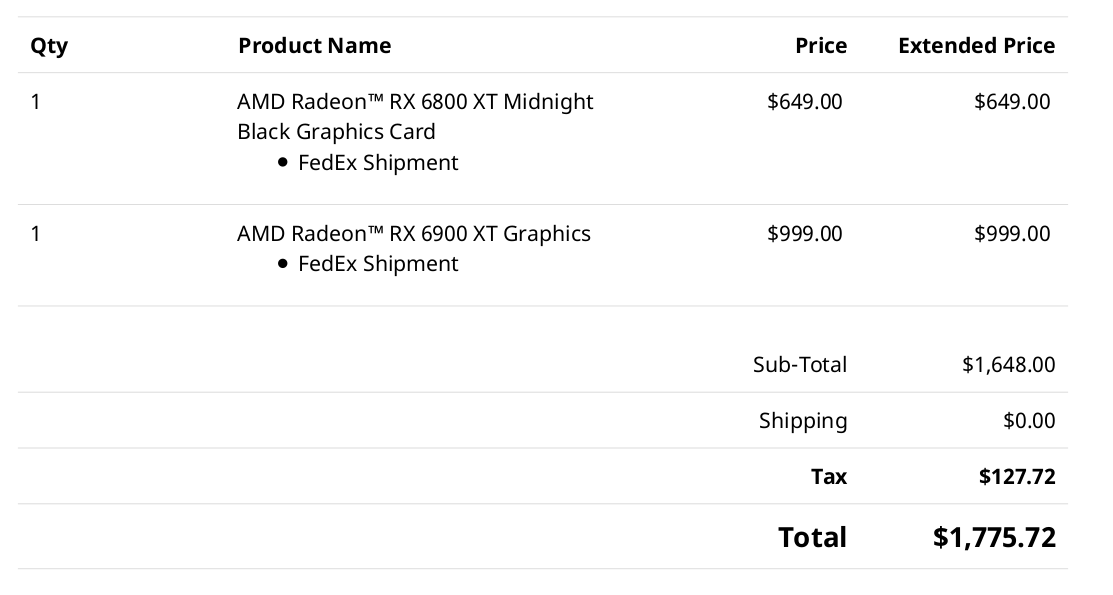Select the $649.00 Extended Price value
This screenshot has height=595, width=1113.
(1012, 102)
